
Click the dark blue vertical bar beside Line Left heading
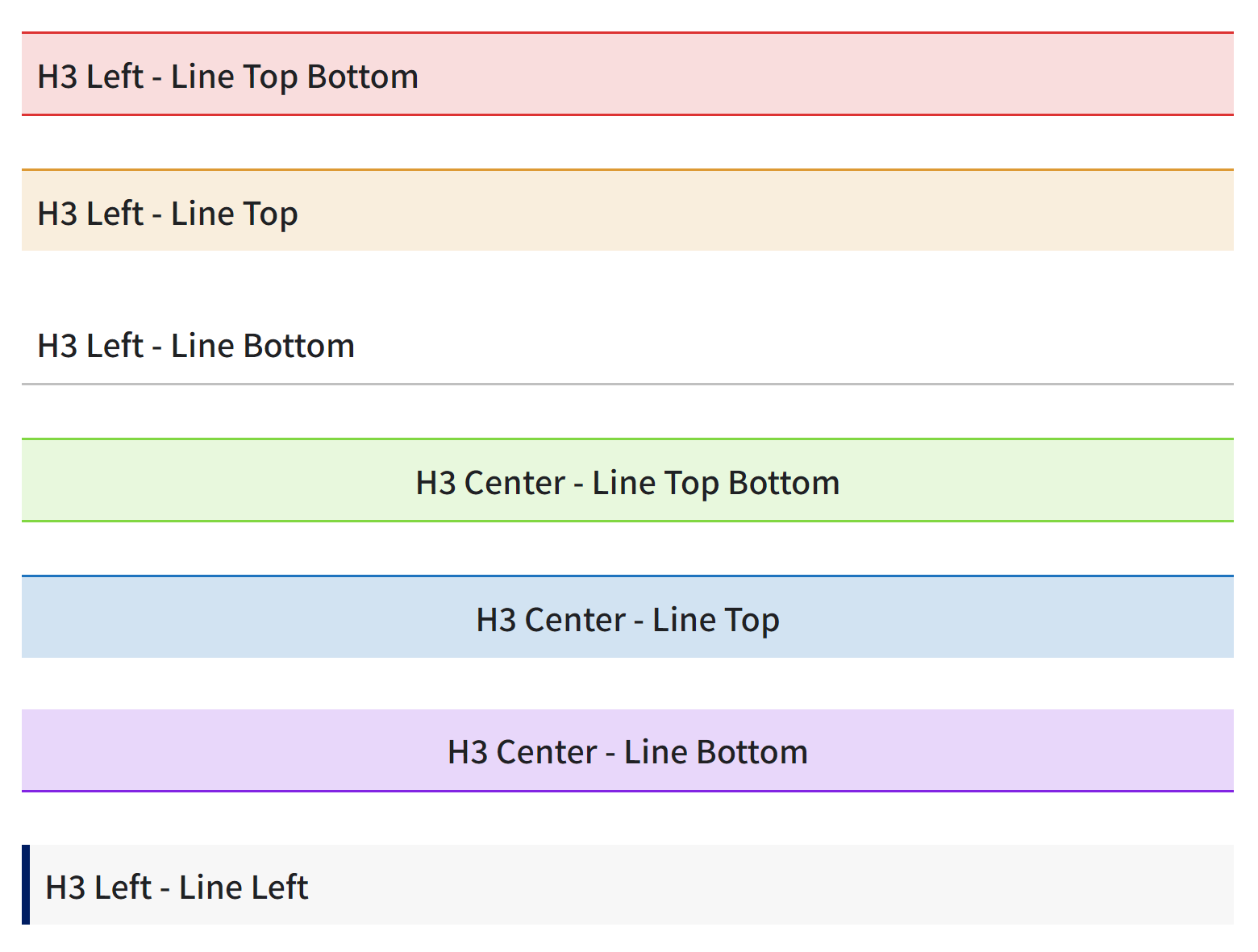(26, 885)
